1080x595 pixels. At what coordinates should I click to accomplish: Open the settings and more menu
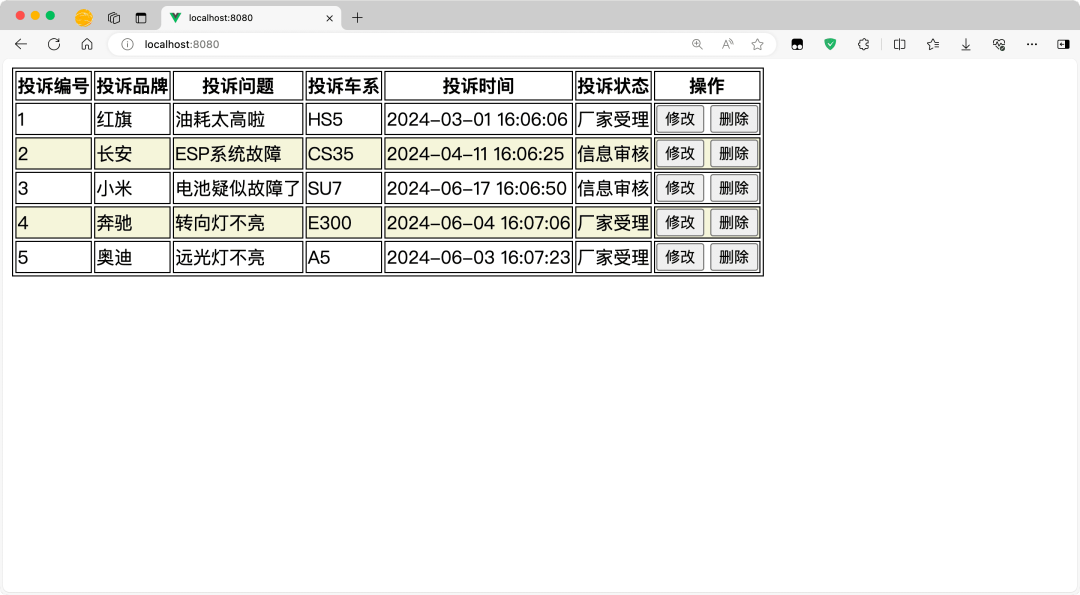pos(1032,44)
